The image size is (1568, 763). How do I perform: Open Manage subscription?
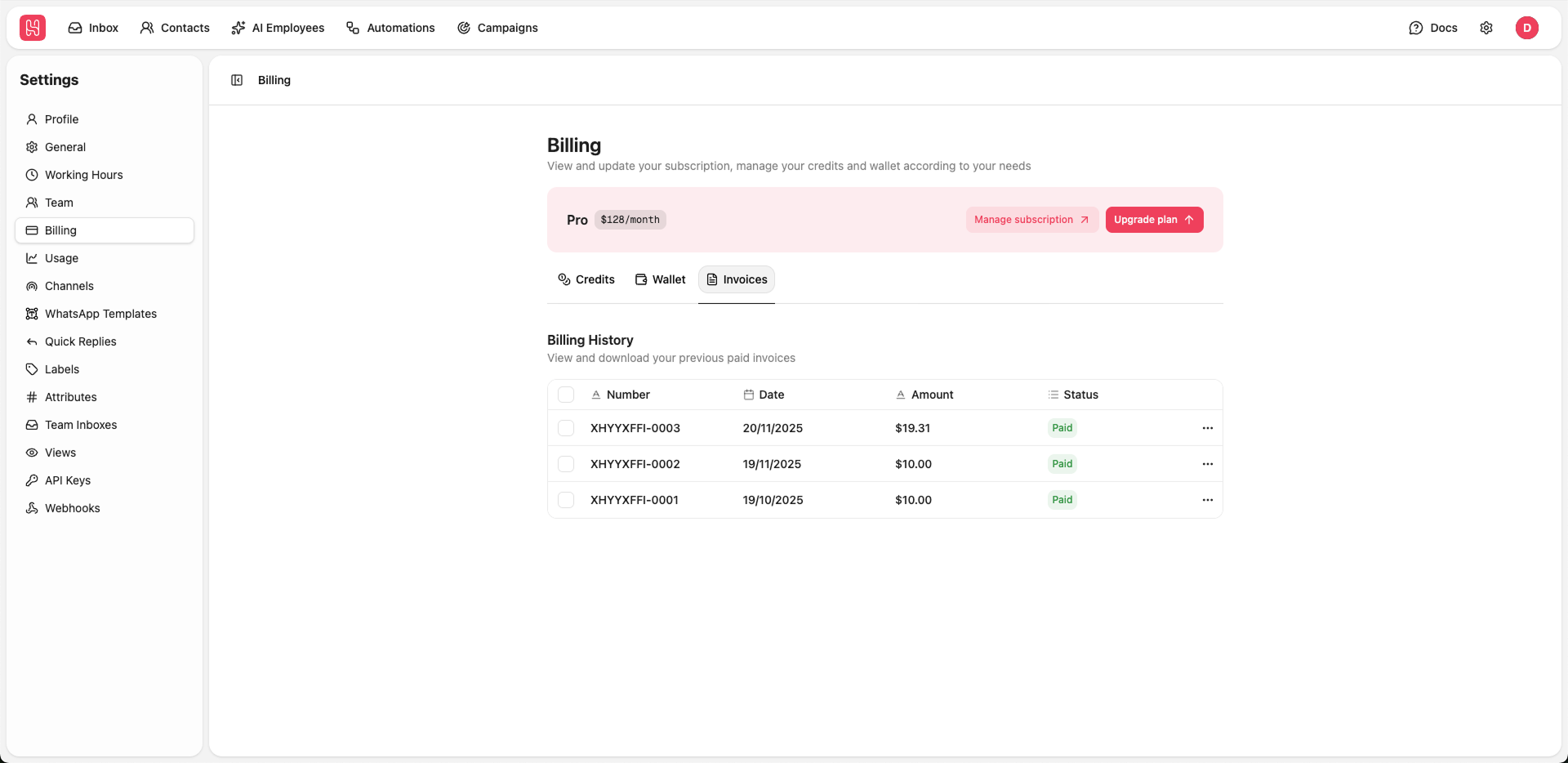1031,220
